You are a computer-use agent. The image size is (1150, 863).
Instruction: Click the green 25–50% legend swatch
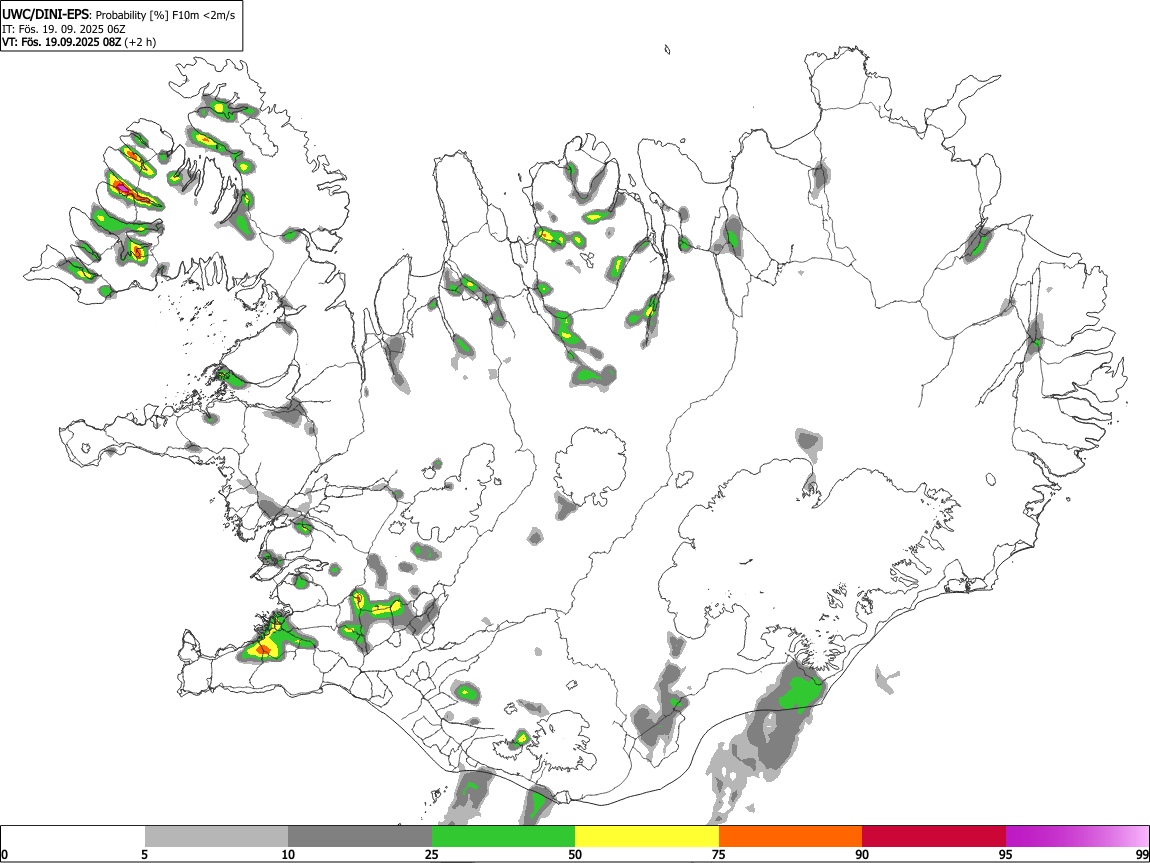click(503, 837)
